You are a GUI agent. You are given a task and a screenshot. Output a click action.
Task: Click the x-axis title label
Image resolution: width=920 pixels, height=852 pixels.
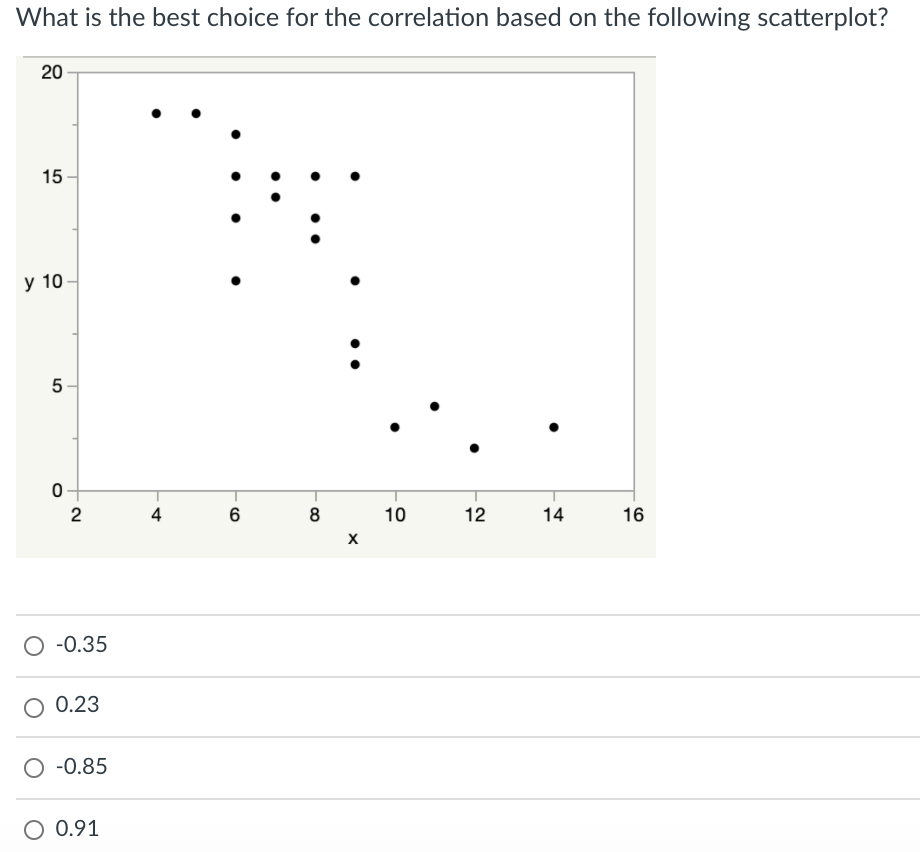[x=353, y=539]
